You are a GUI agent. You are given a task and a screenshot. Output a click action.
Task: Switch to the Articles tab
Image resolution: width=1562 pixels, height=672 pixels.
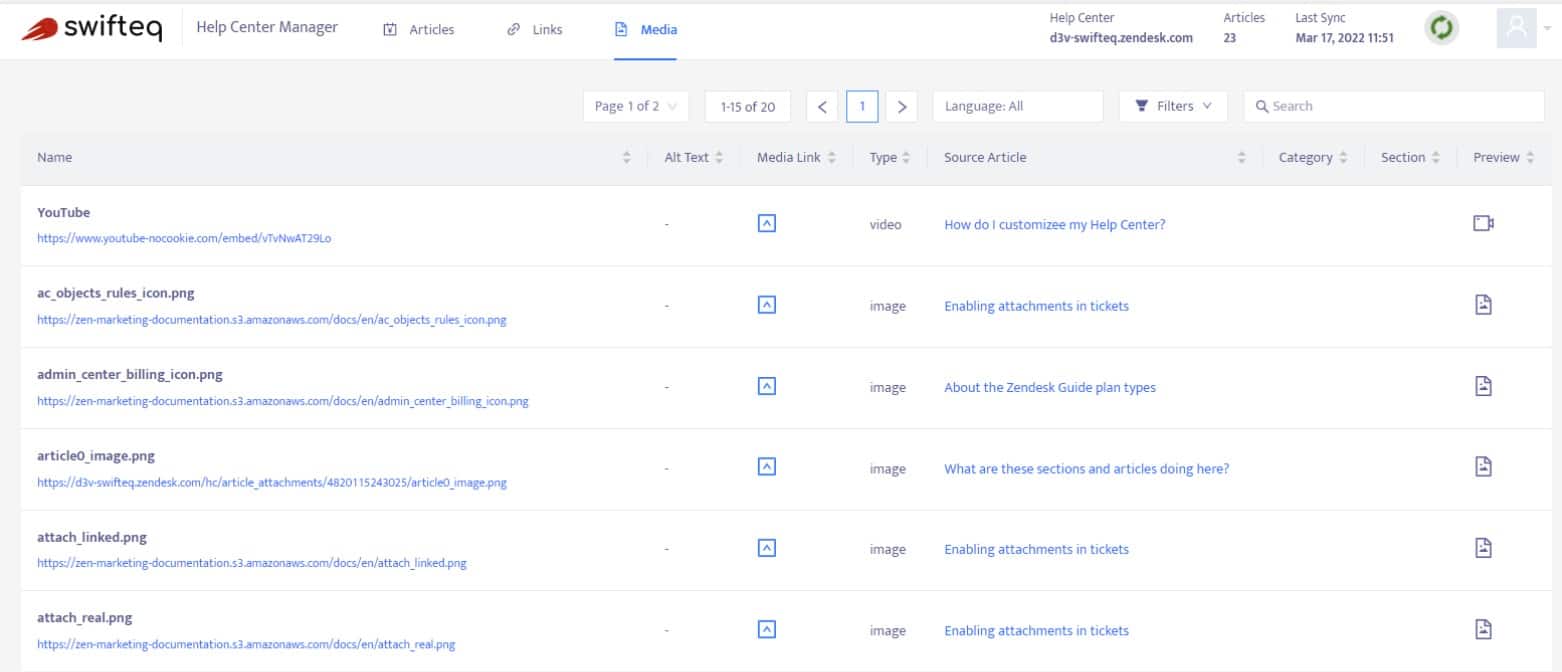click(x=419, y=30)
